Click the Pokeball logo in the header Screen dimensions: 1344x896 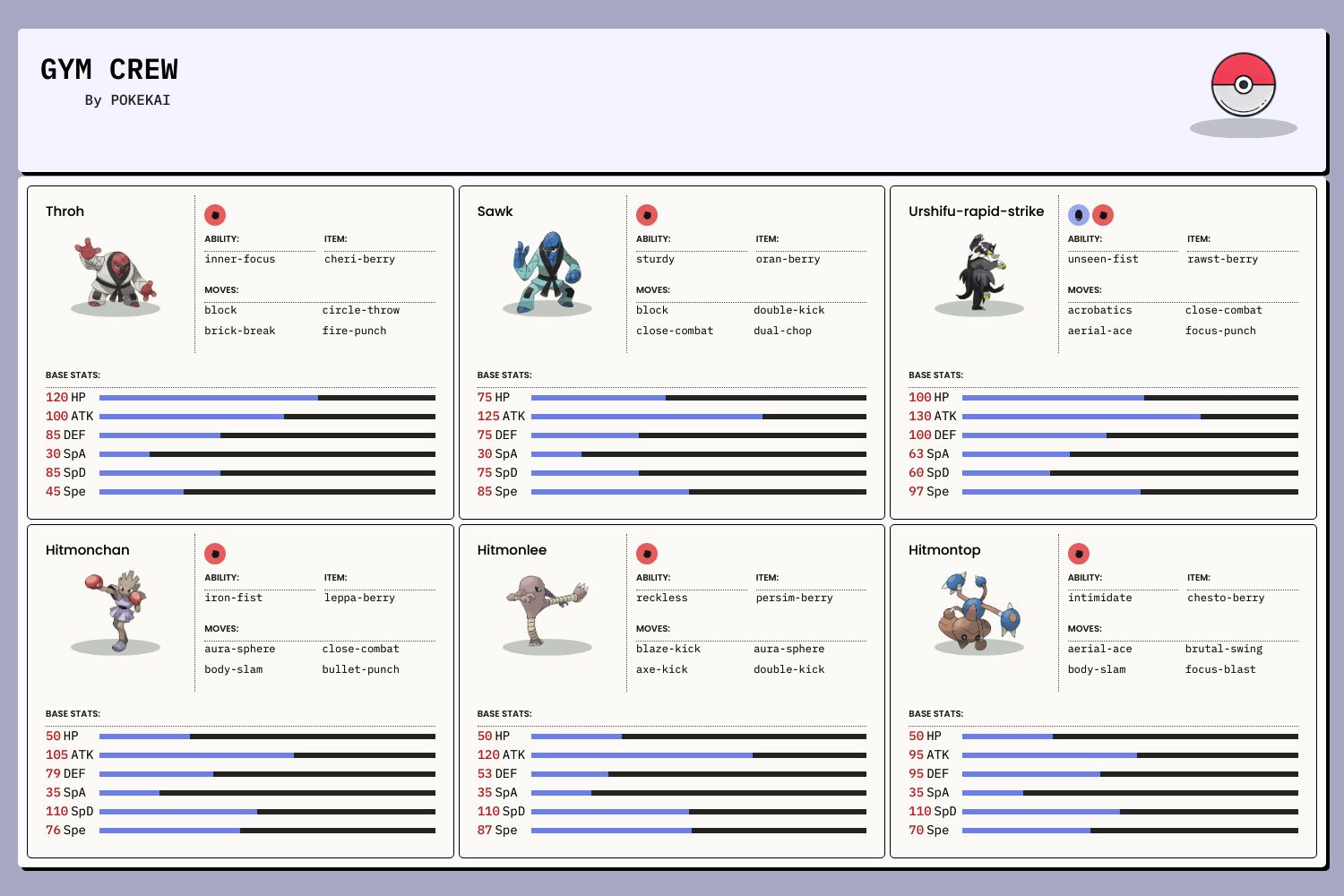point(1243,85)
